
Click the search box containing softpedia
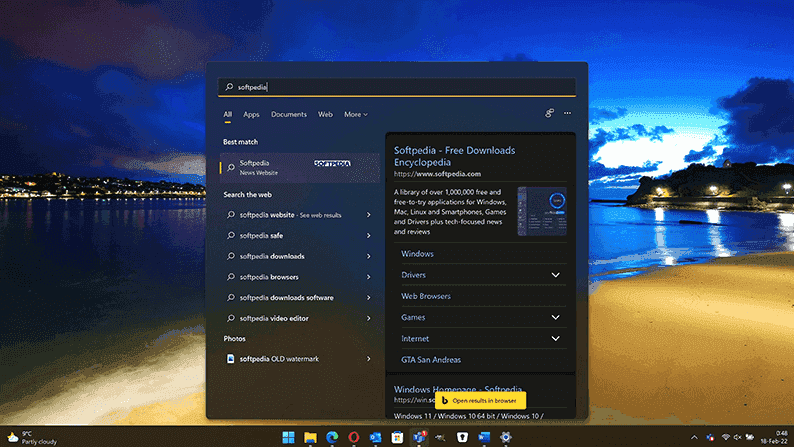396,87
